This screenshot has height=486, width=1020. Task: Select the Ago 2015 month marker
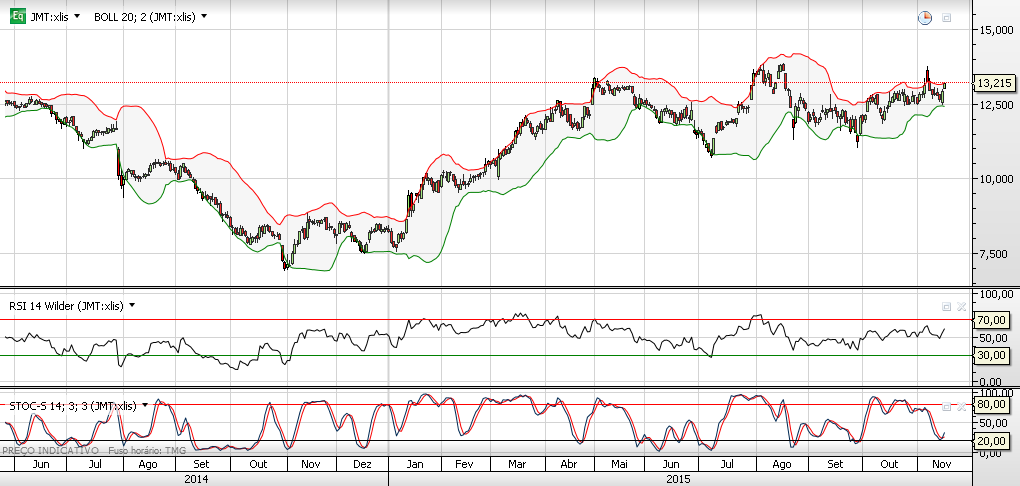pyautogui.click(x=781, y=465)
